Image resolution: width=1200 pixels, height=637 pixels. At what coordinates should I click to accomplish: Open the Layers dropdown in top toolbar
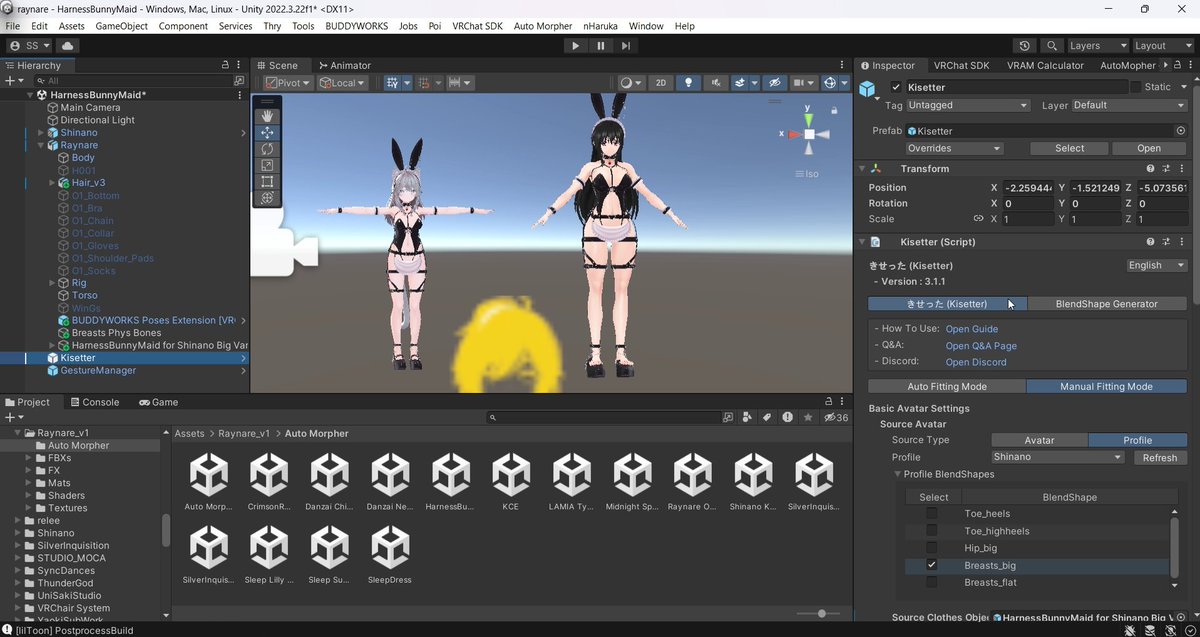pos(1097,45)
